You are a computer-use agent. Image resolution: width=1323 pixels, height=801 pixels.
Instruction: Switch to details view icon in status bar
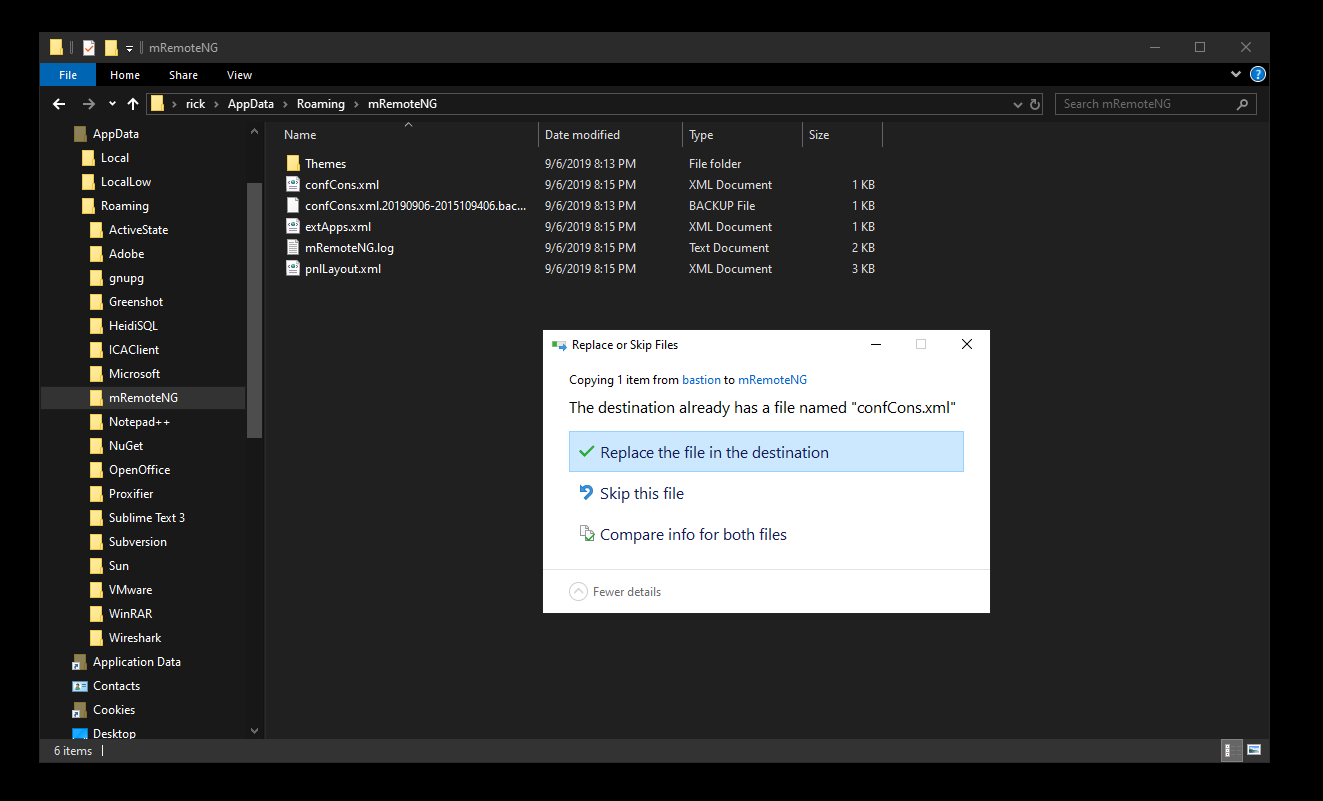click(x=1230, y=750)
